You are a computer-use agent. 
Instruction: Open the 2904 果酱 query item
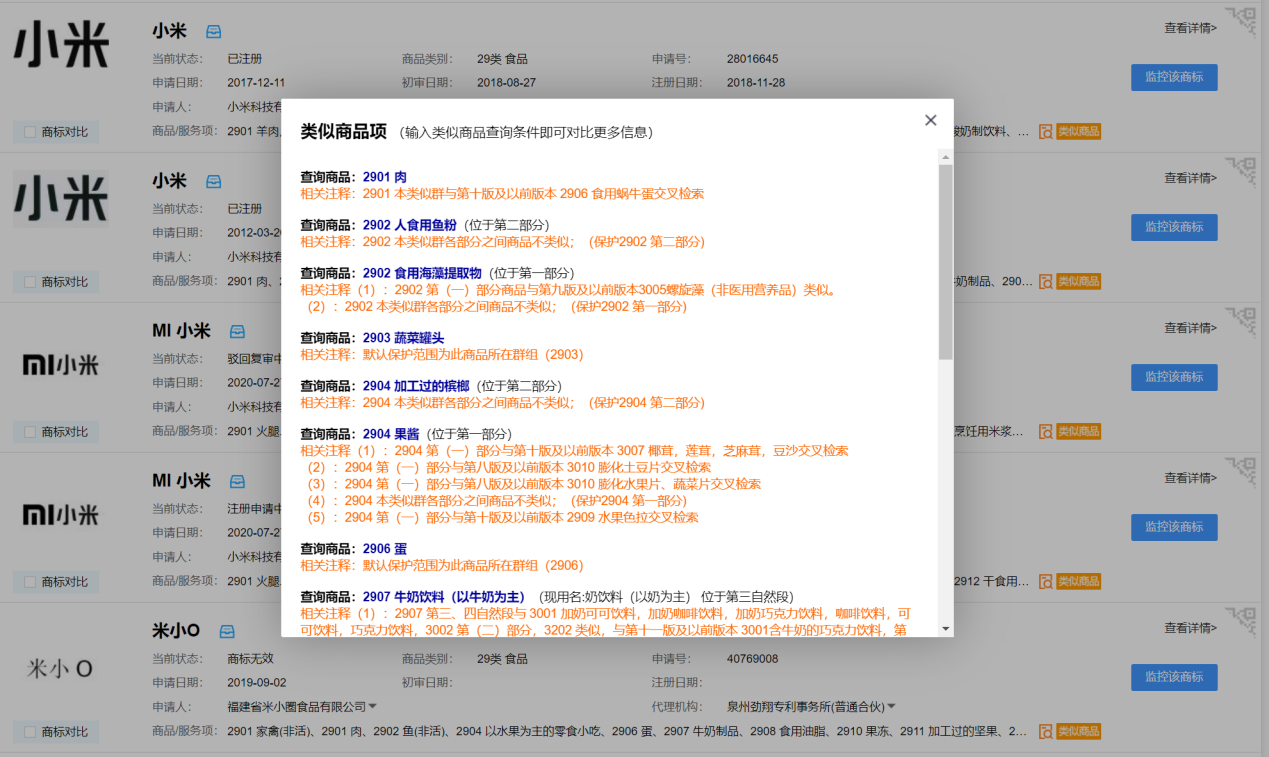(x=391, y=434)
